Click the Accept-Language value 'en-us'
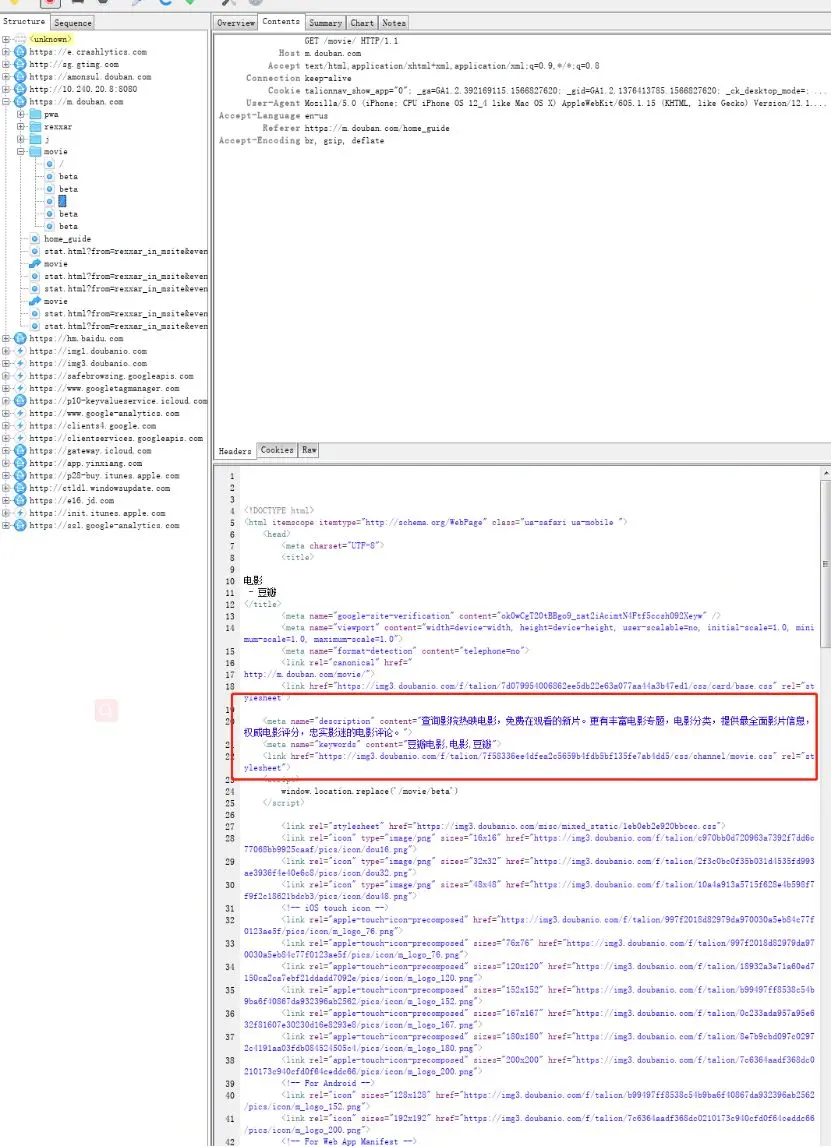Viewport: 831px width, 1147px height. [316, 116]
